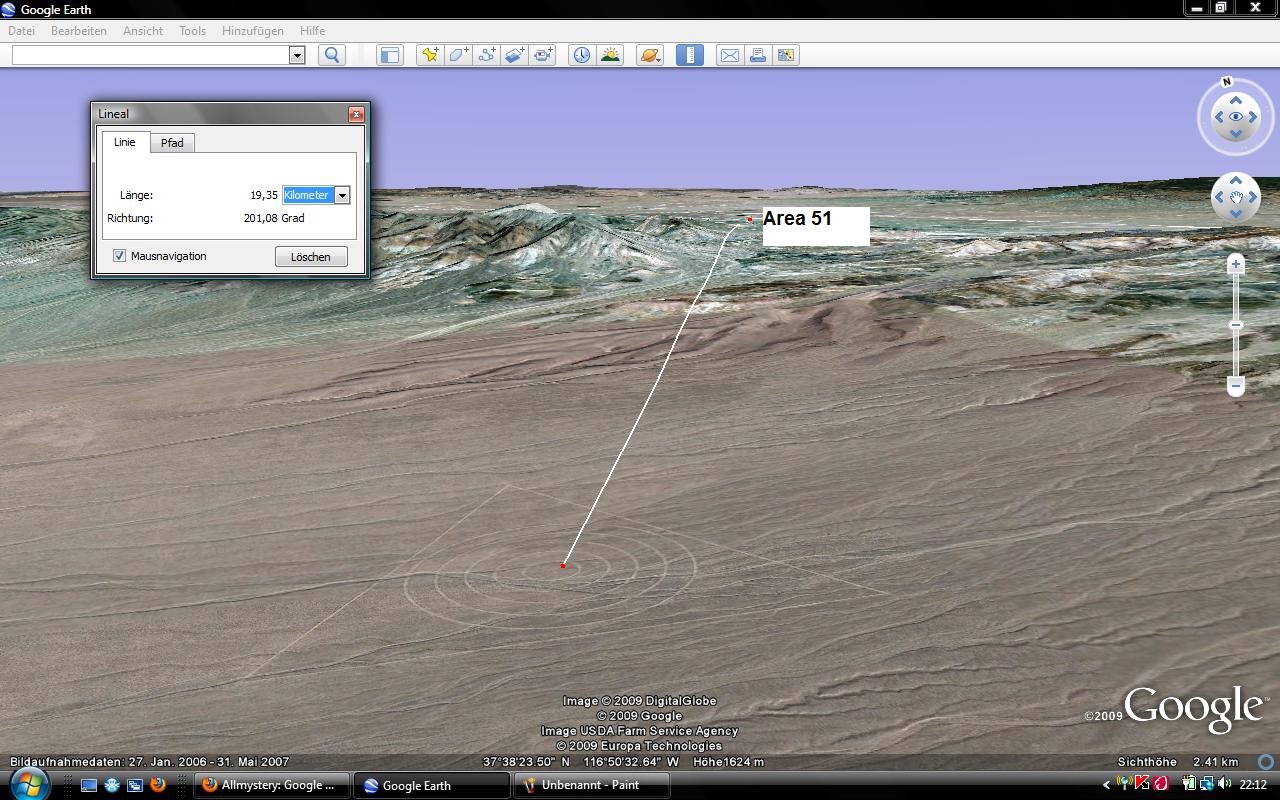This screenshot has width=1280, height=800.
Task: Look left with the eye control's left arrow
Action: (x=1218, y=117)
